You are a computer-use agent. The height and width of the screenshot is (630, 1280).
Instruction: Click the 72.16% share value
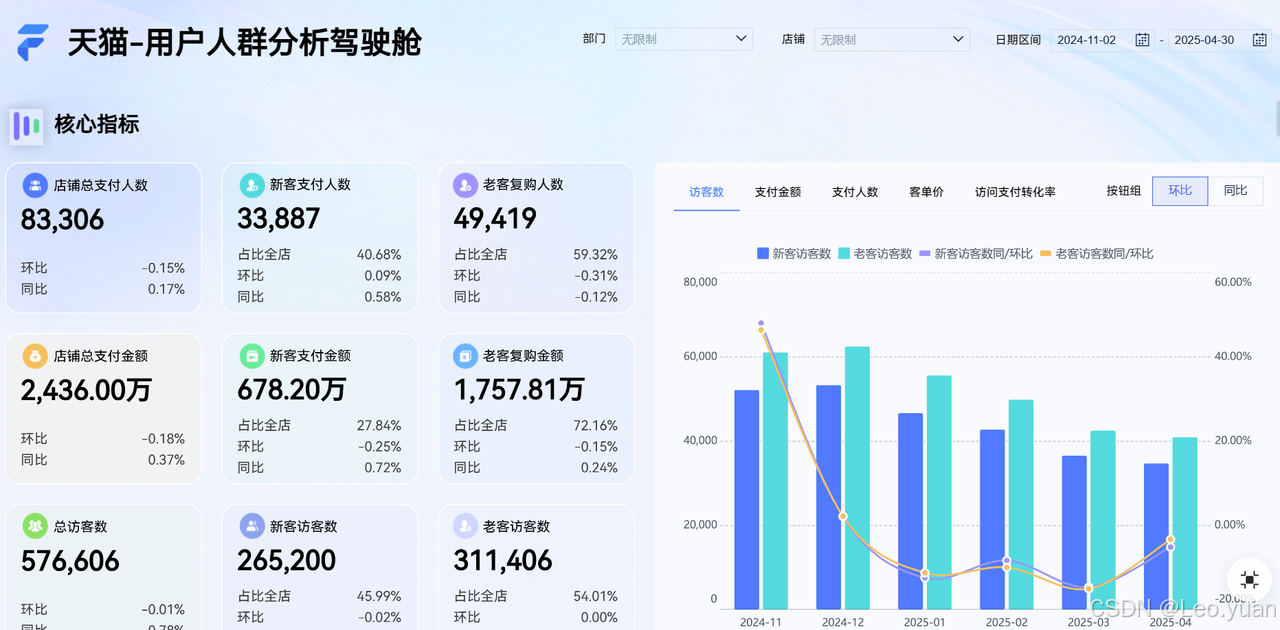(x=595, y=426)
